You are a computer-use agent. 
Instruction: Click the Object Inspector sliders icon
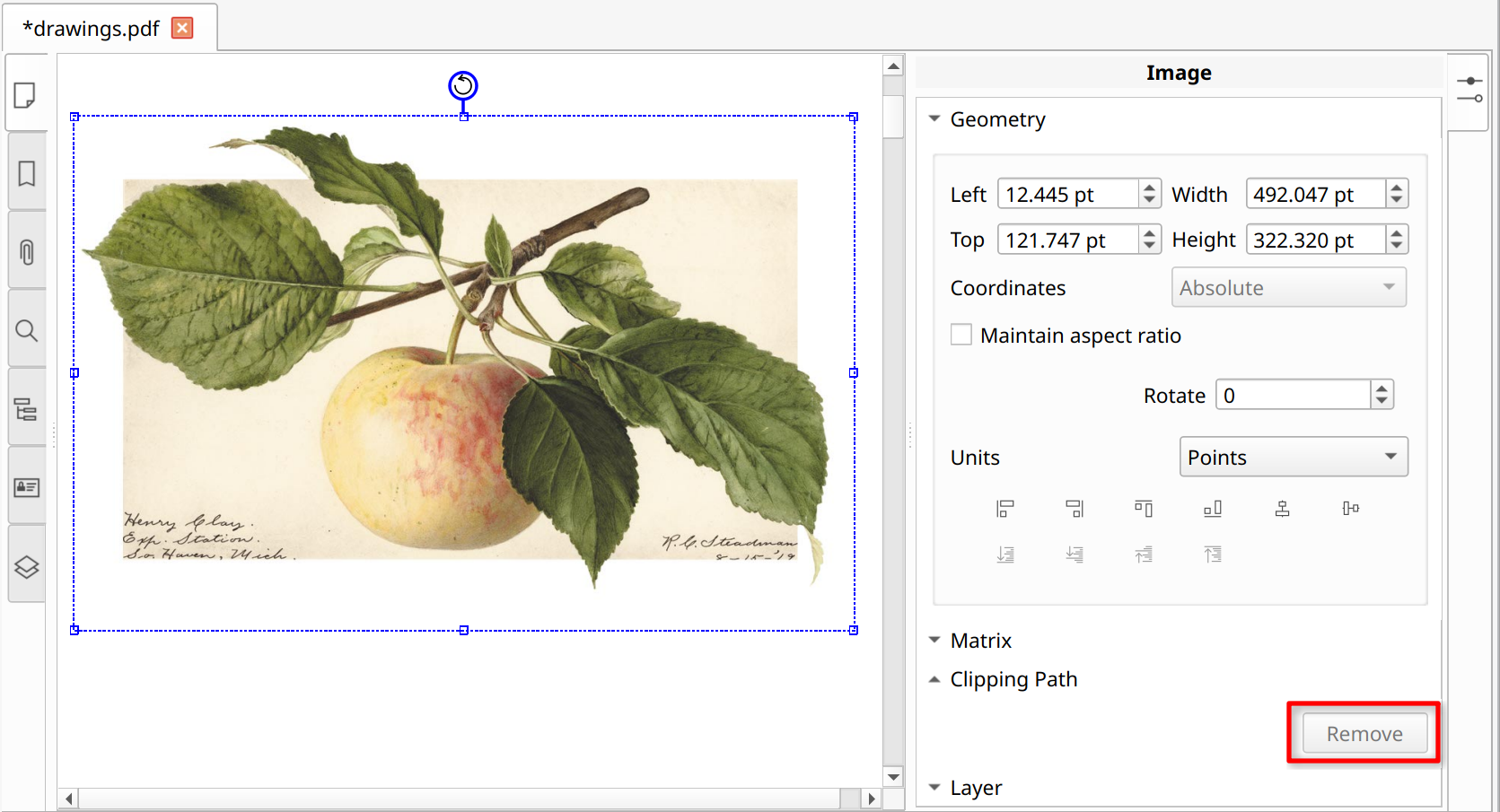click(1469, 90)
